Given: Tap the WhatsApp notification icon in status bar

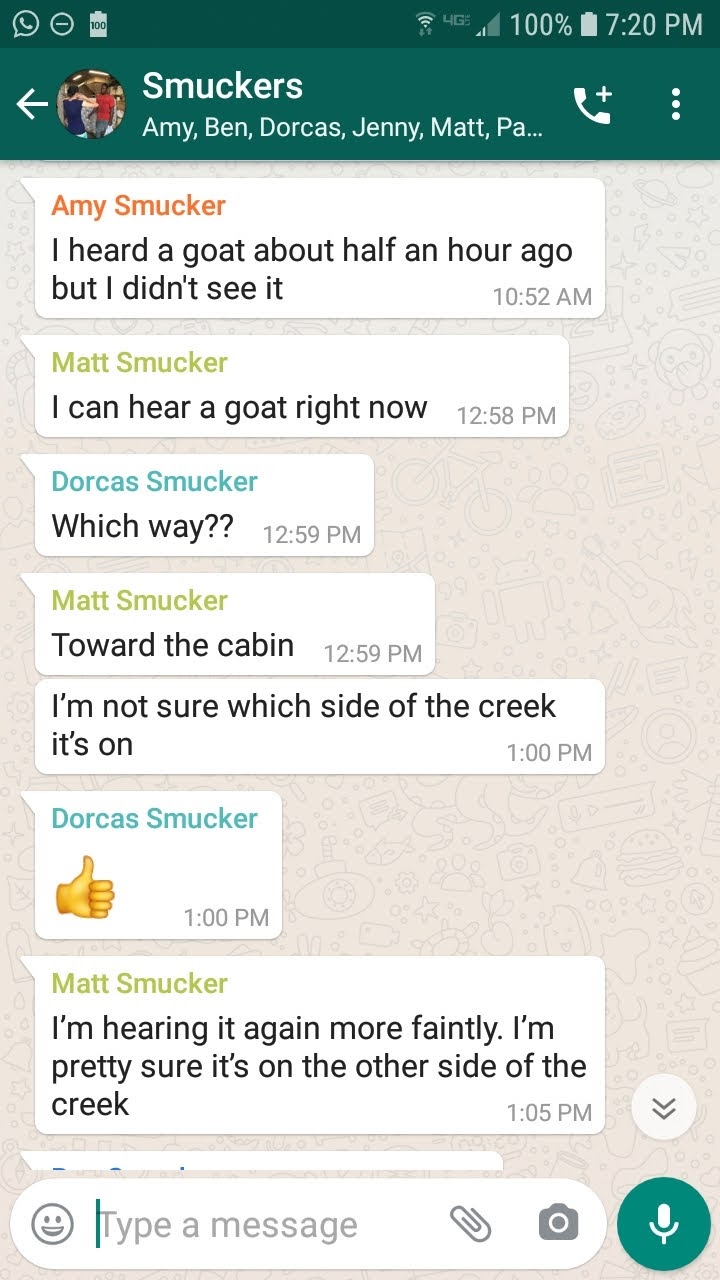Looking at the screenshot, I should (24, 24).
